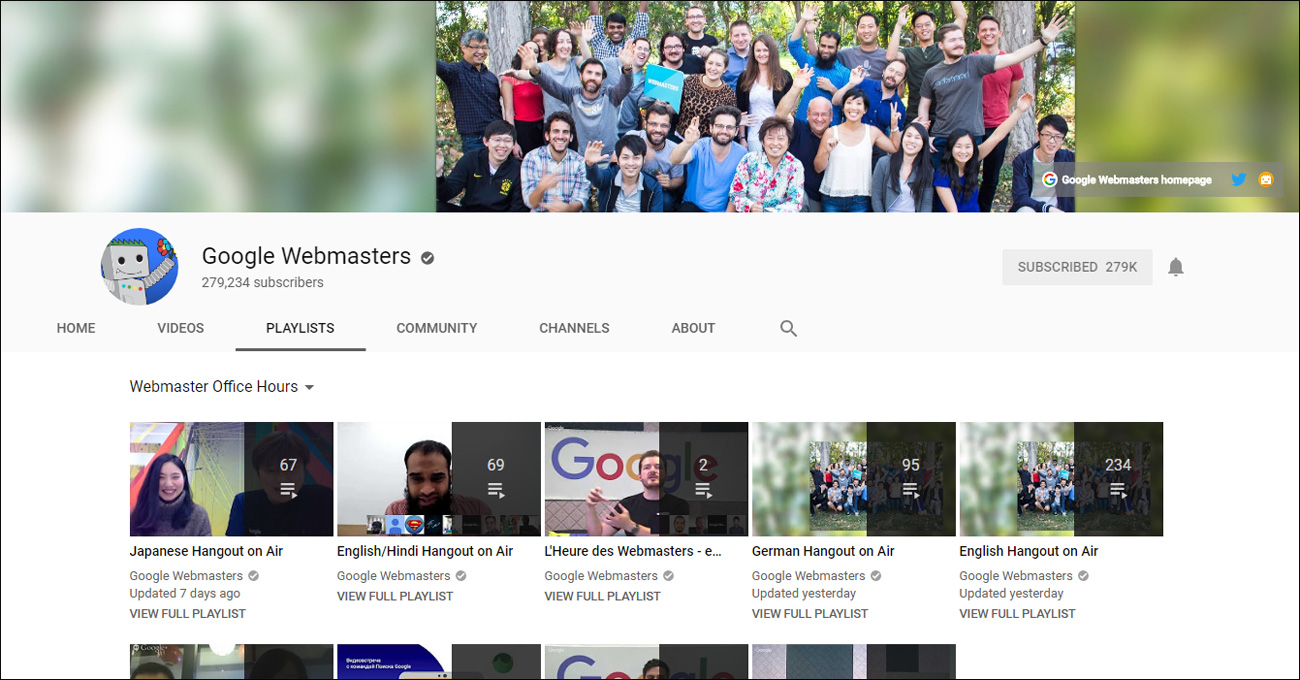
Task: Open the Google Webmasters homepage link
Action: (1136, 180)
